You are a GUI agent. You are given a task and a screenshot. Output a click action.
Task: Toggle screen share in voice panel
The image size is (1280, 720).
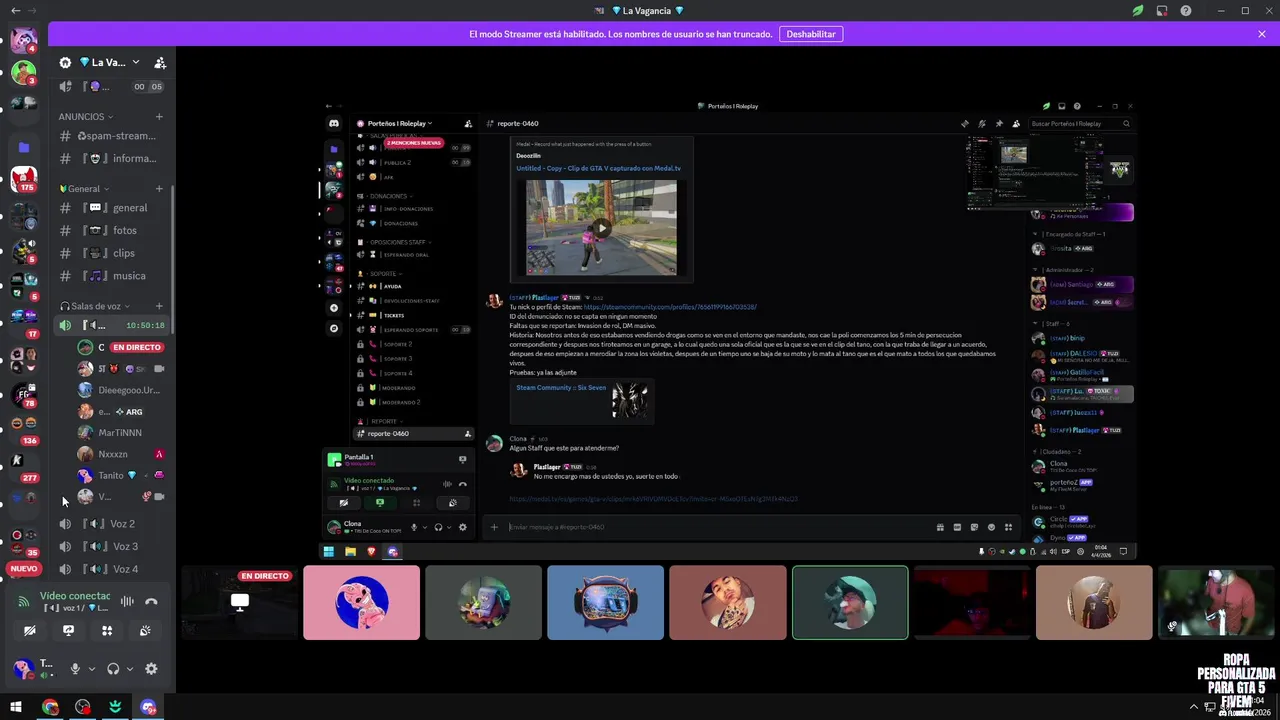68,631
